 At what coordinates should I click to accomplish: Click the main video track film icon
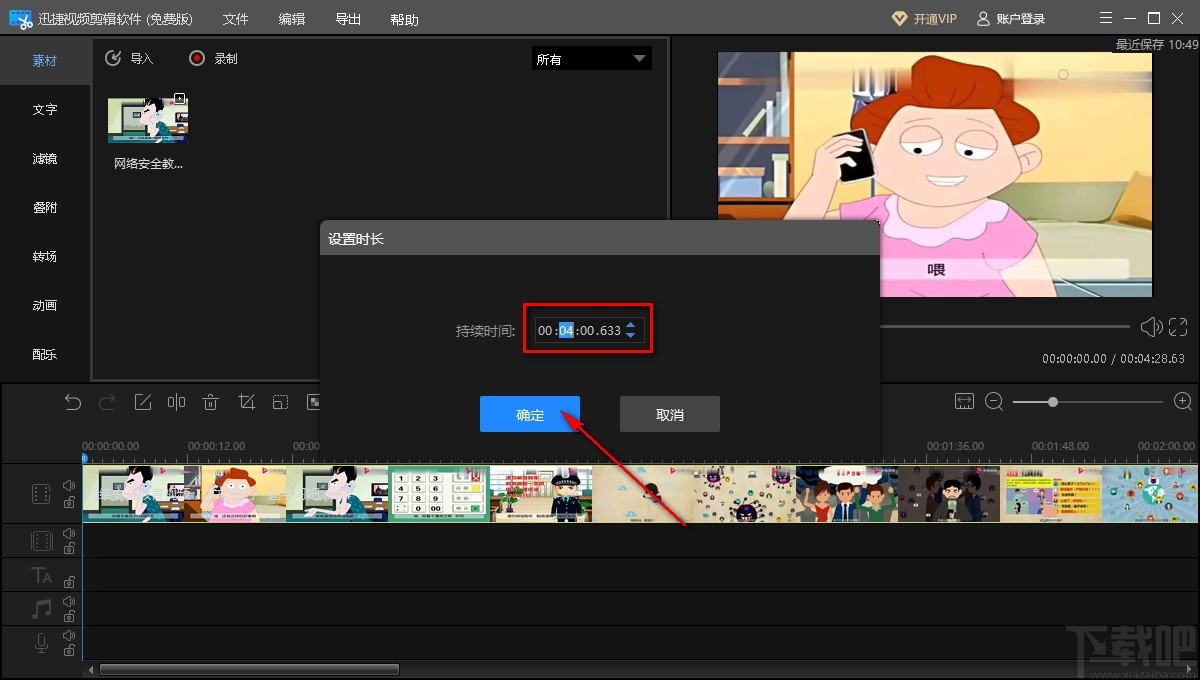[x=41, y=493]
